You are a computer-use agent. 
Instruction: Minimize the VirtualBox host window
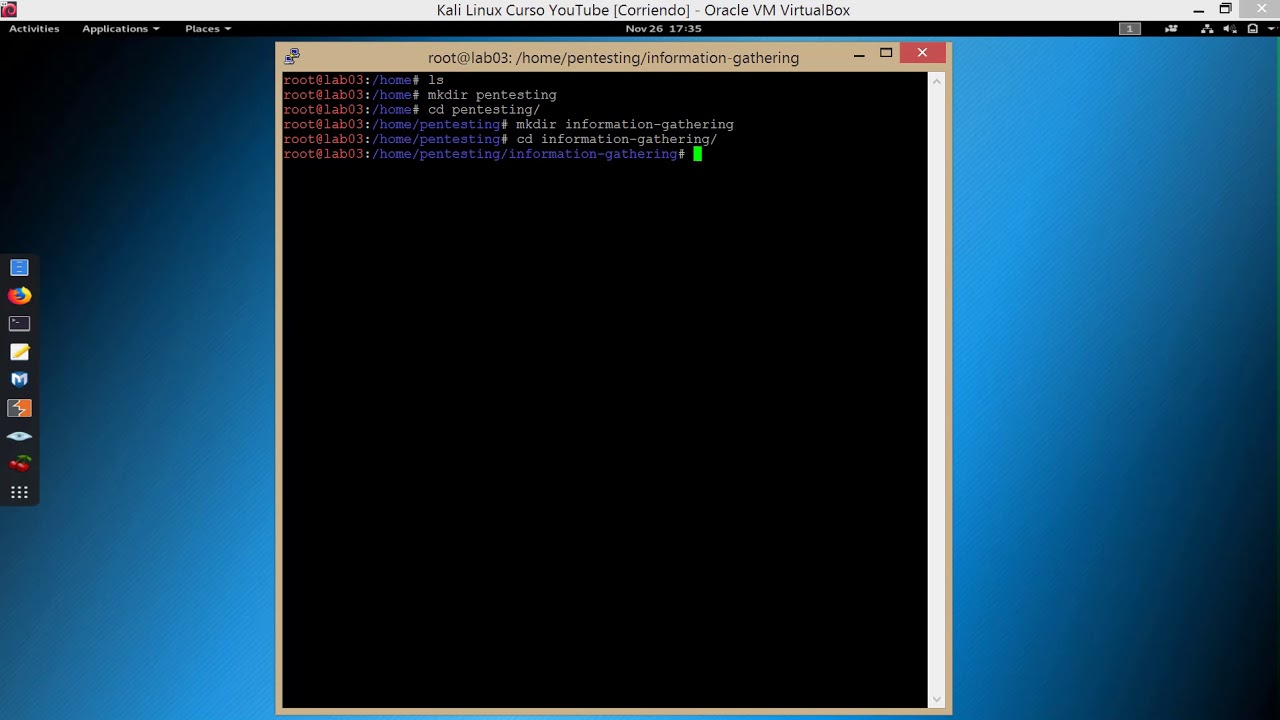pos(1198,10)
